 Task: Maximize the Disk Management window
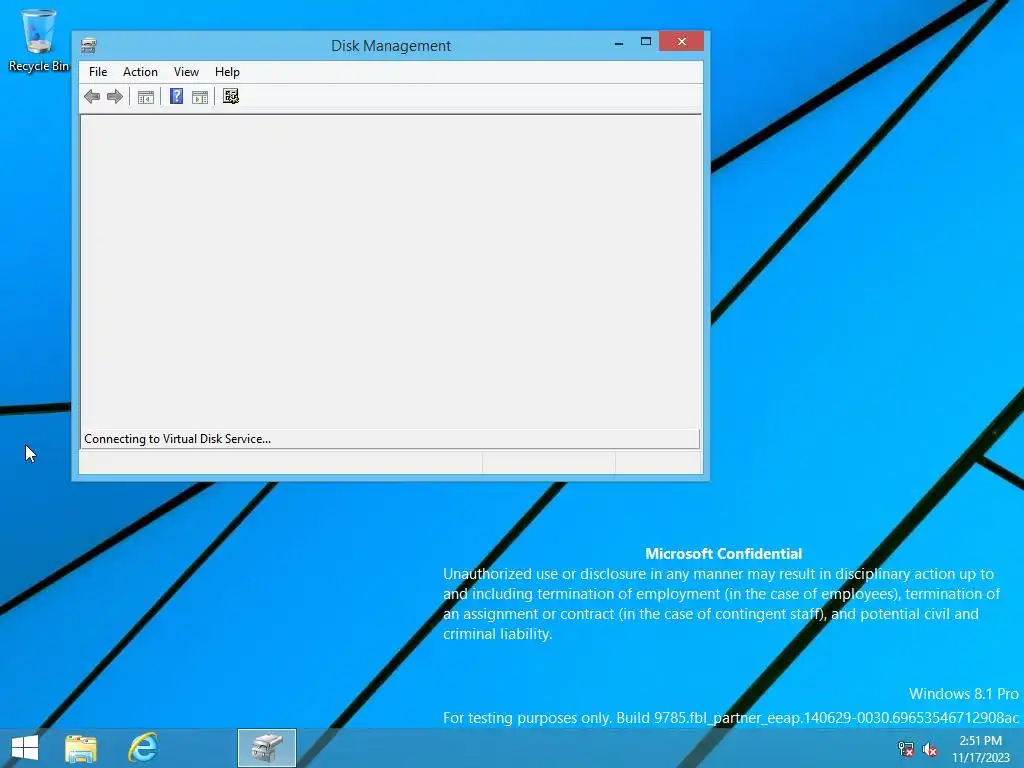pos(646,42)
